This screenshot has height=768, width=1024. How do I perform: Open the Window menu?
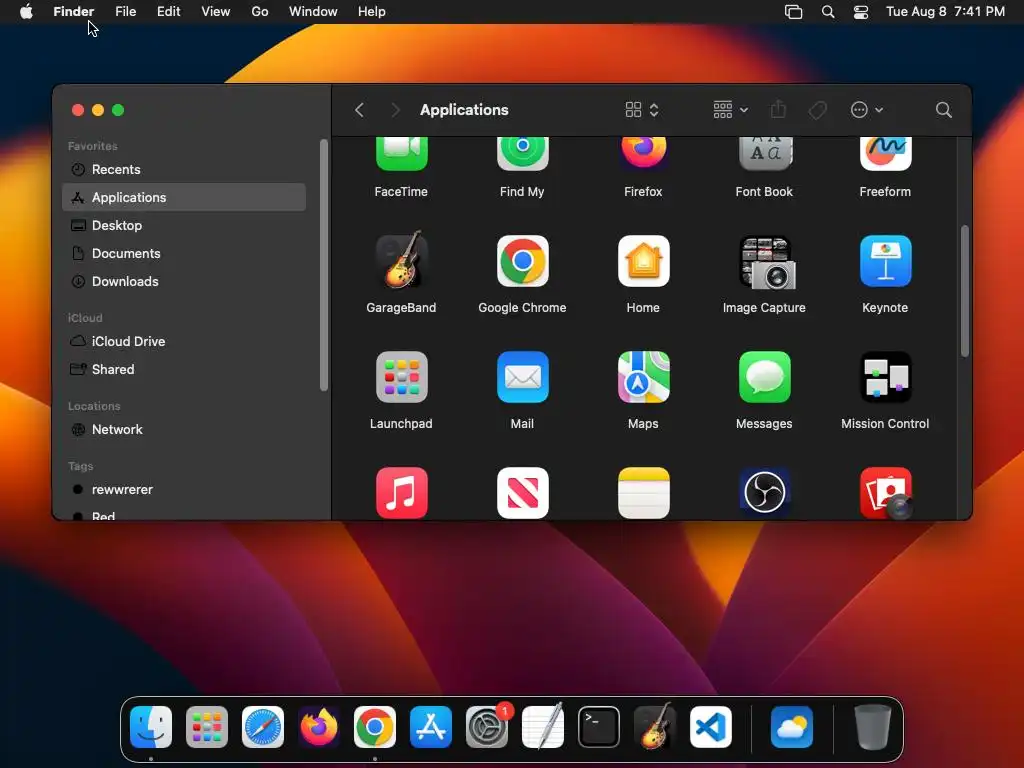[313, 12]
